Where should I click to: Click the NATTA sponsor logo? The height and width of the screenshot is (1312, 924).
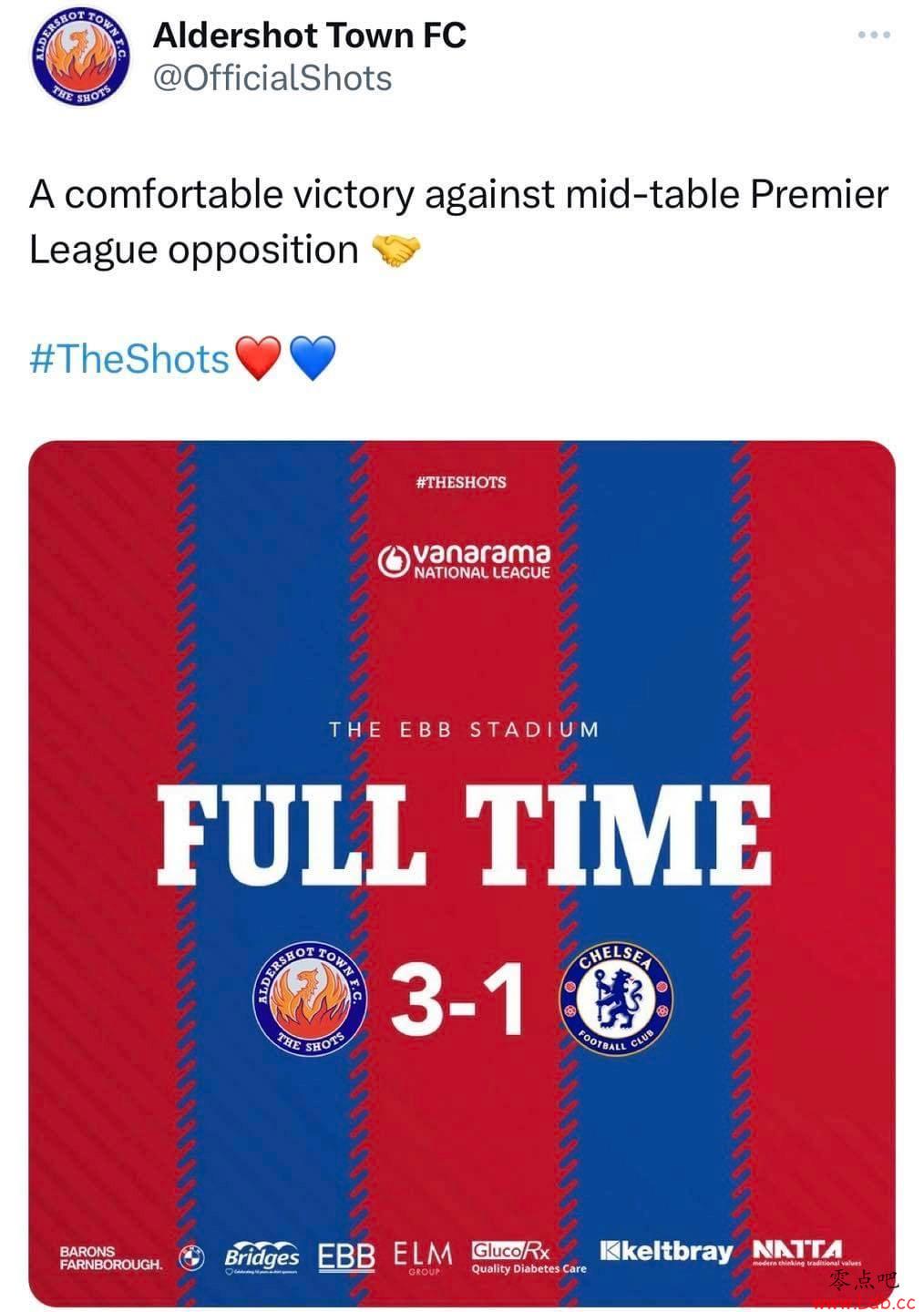[806, 1253]
